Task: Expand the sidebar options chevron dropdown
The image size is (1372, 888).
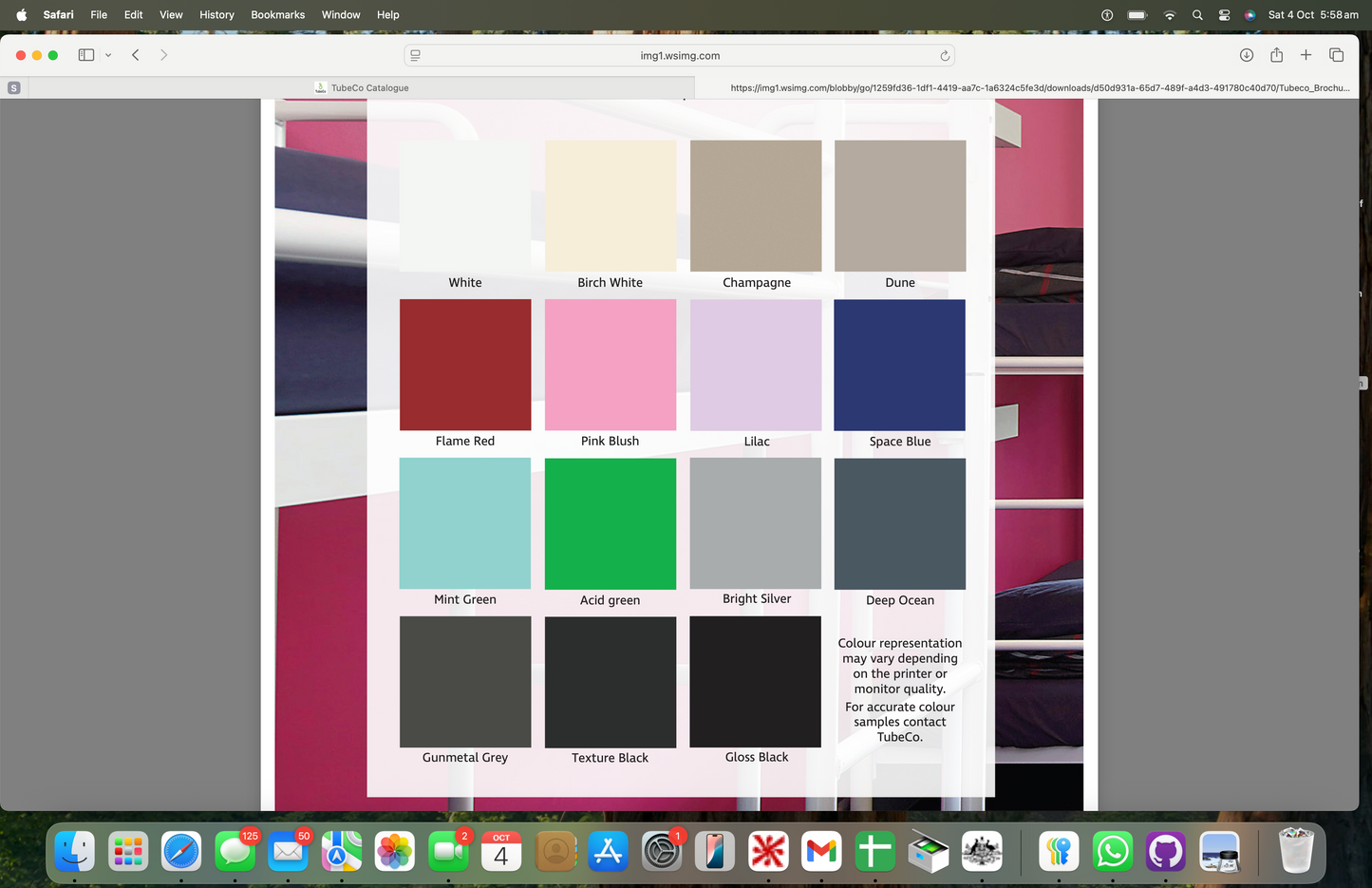Action: pyautogui.click(x=108, y=55)
